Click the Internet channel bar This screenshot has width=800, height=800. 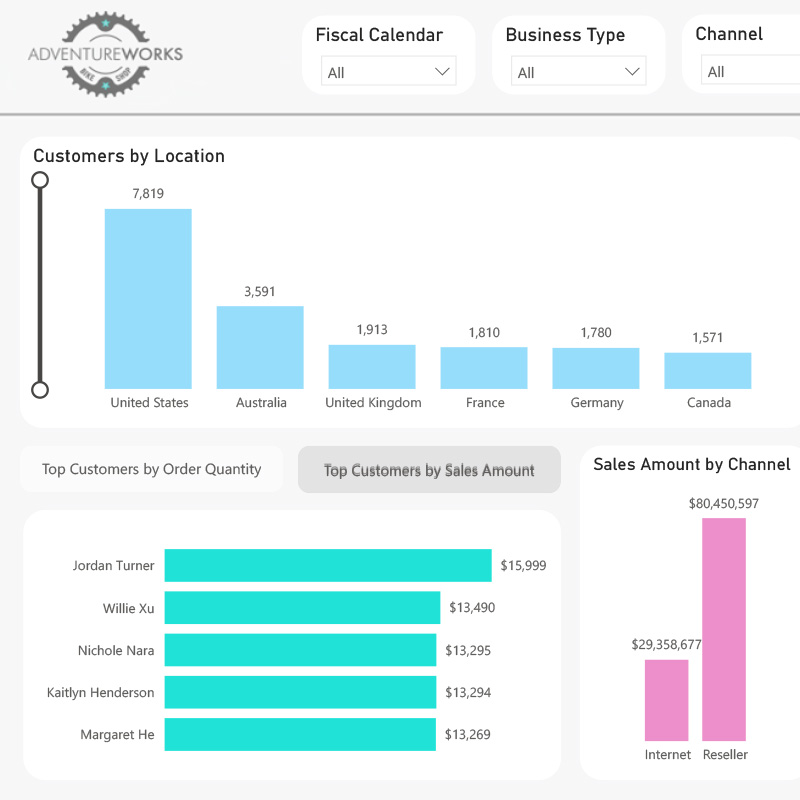666,699
